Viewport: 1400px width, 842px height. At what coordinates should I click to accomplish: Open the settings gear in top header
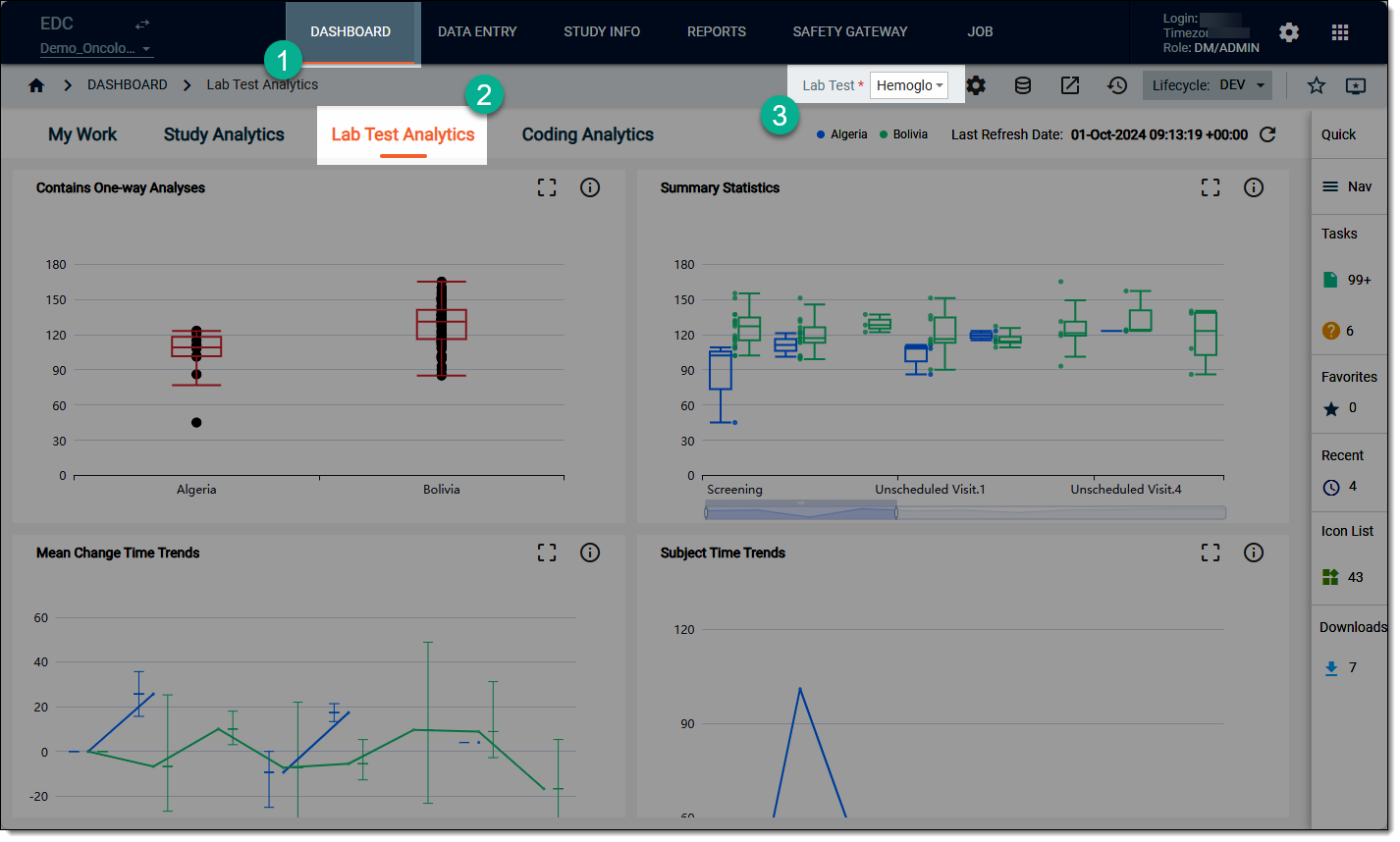tap(1289, 32)
